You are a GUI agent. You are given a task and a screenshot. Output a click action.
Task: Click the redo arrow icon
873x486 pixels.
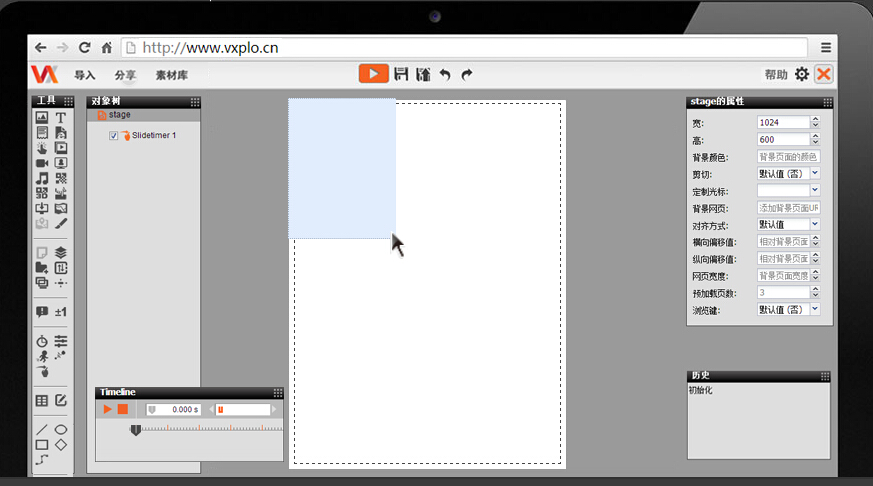[467, 74]
